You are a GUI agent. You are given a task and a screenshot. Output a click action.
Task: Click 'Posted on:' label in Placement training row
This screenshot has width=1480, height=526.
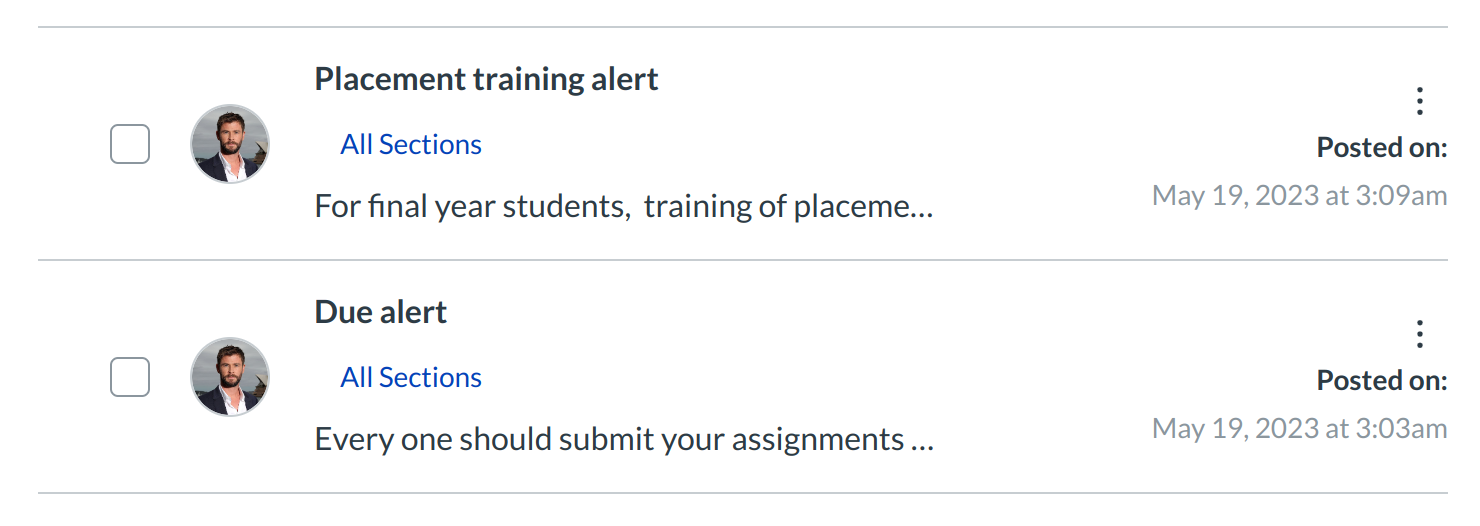click(1381, 148)
